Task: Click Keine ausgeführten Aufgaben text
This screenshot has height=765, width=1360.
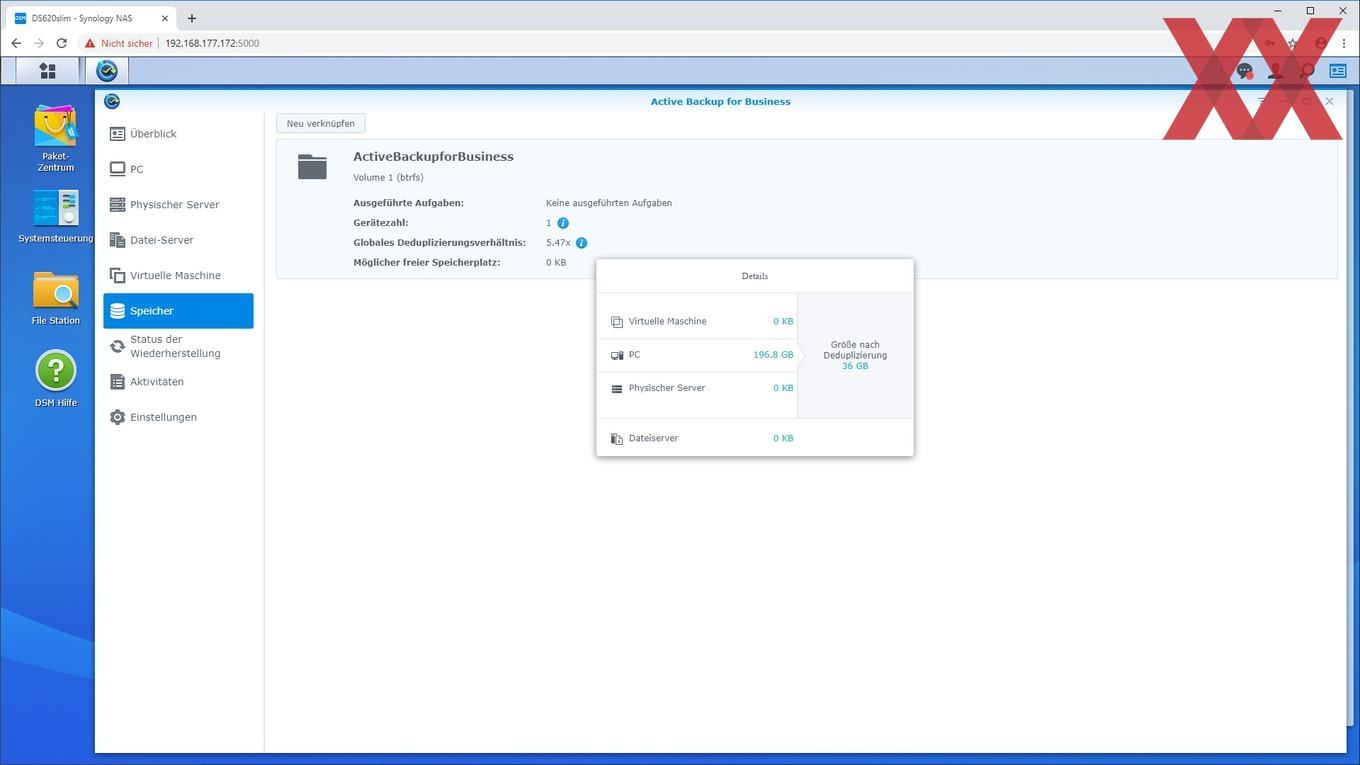Action: click(x=609, y=203)
